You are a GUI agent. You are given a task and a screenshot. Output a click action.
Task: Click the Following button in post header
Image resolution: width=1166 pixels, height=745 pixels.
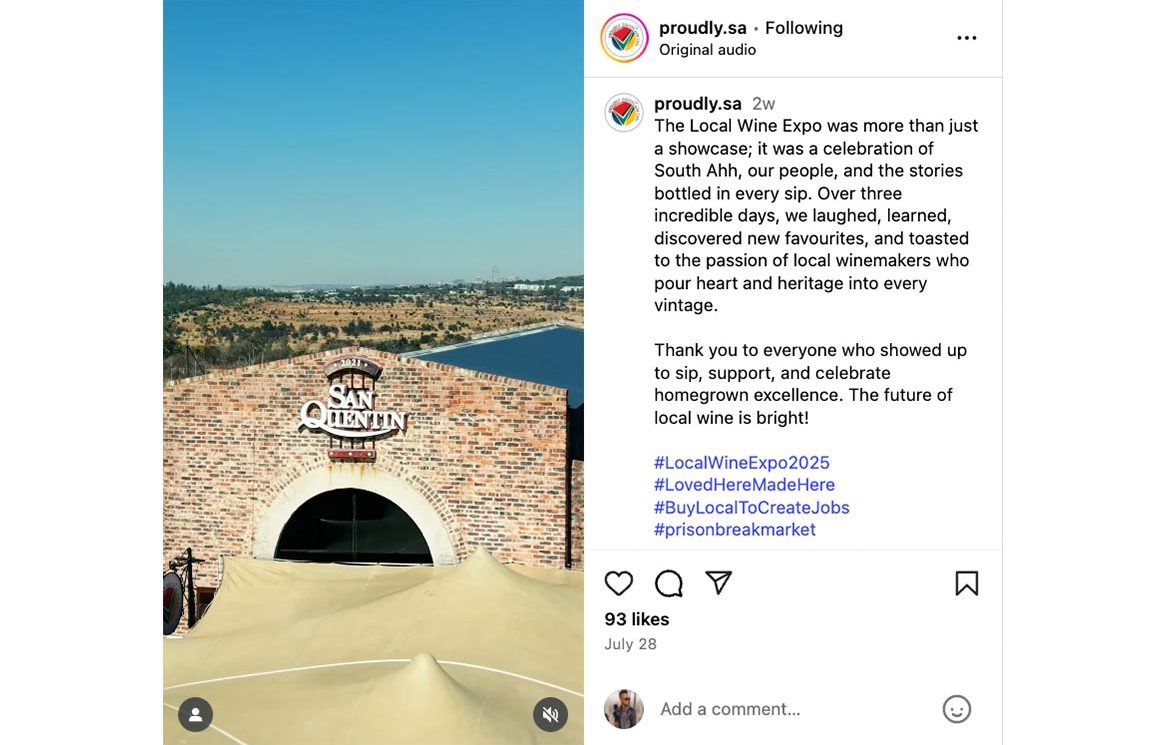click(804, 28)
